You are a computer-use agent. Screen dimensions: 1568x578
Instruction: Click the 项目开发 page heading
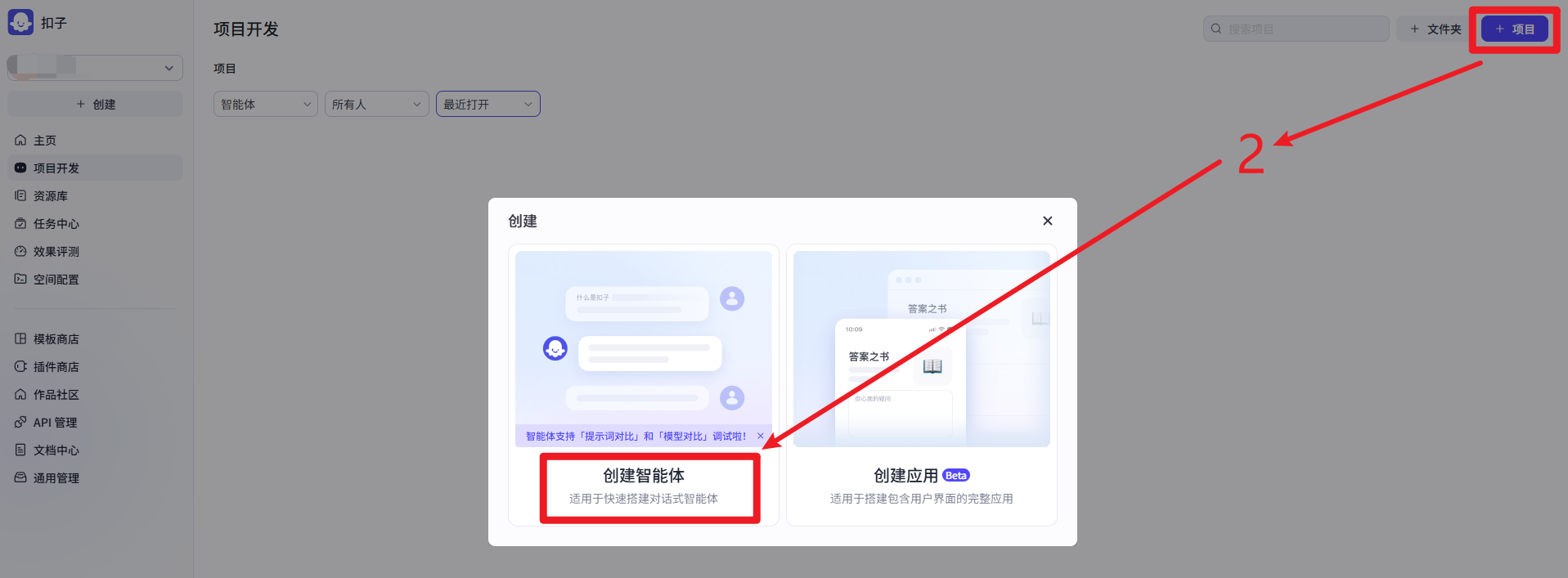click(246, 29)
